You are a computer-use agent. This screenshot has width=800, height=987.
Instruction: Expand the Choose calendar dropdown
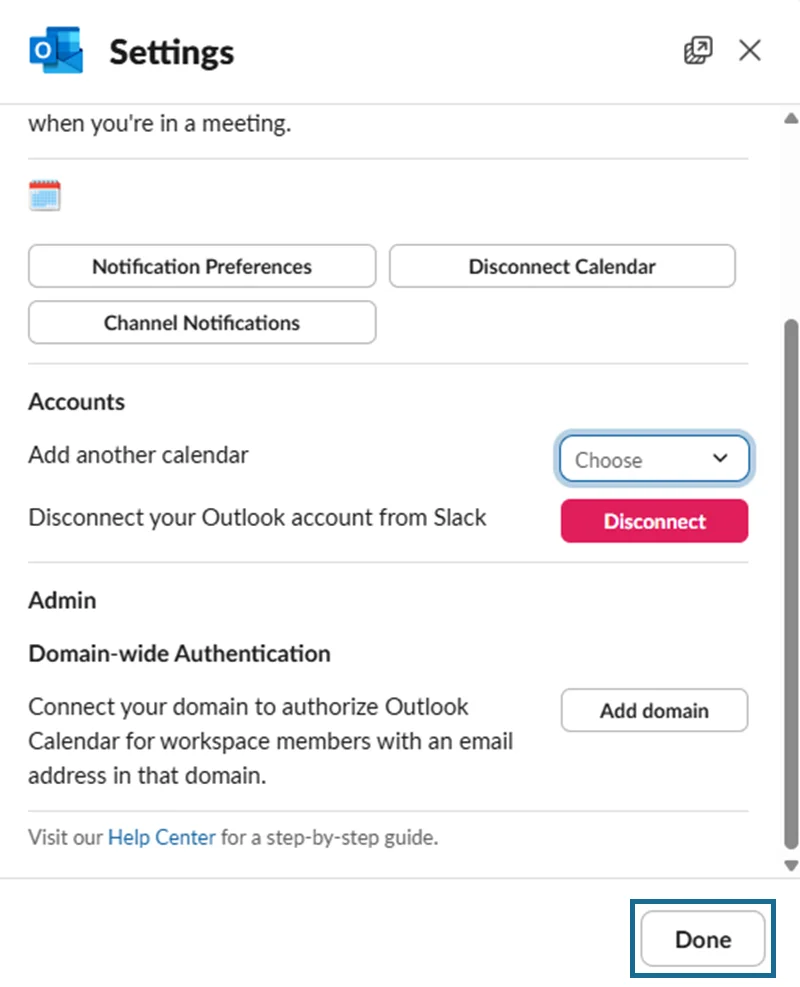point(654,460)
